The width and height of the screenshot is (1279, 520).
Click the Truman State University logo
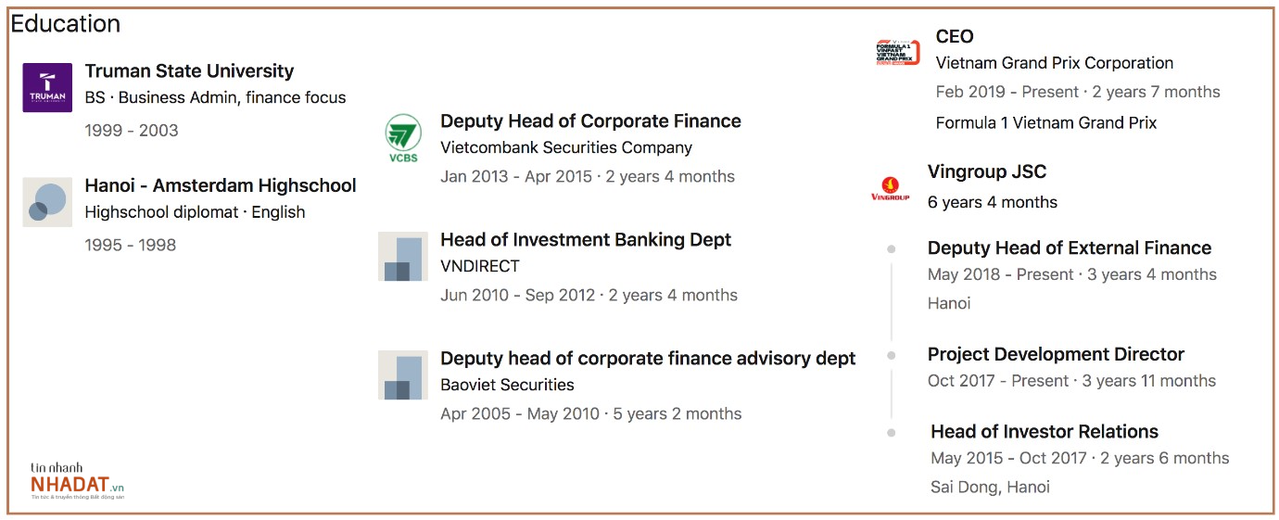point(47,88)
